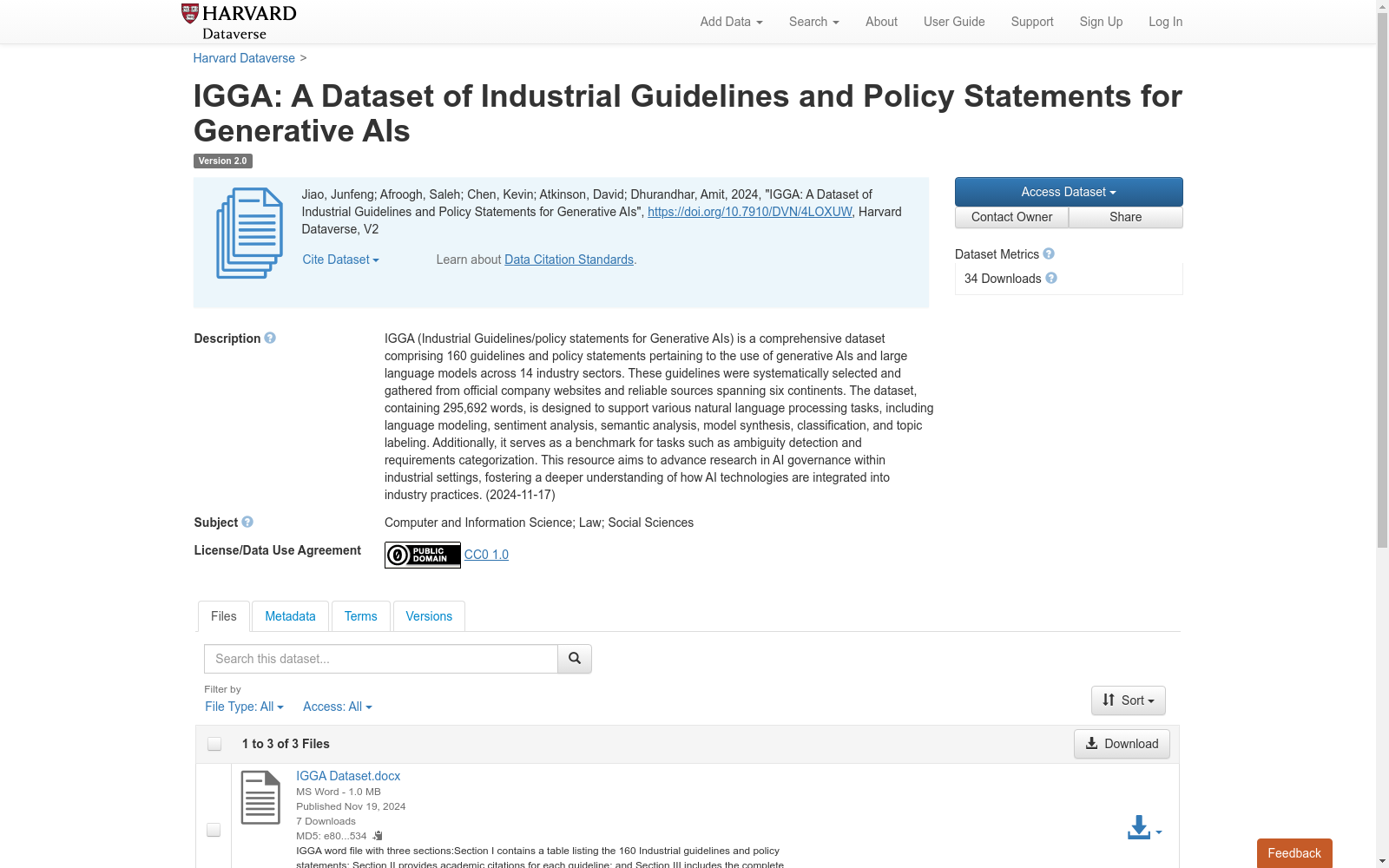The height and width of the screenshot is (868, 1389).
Task: Expand the Access Dataset dropdown
Action: pyautogui.click(x=1069, y=192)
